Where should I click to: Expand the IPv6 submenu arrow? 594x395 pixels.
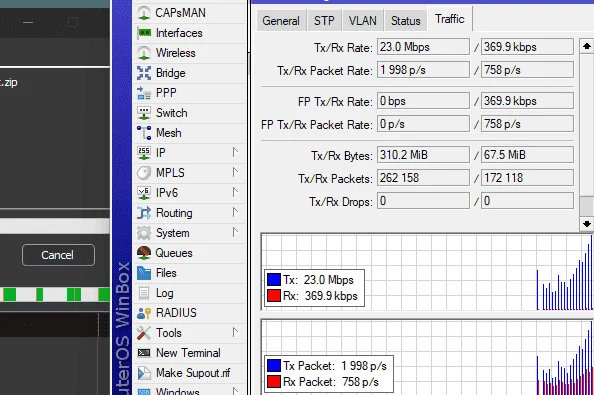point(235,192)
